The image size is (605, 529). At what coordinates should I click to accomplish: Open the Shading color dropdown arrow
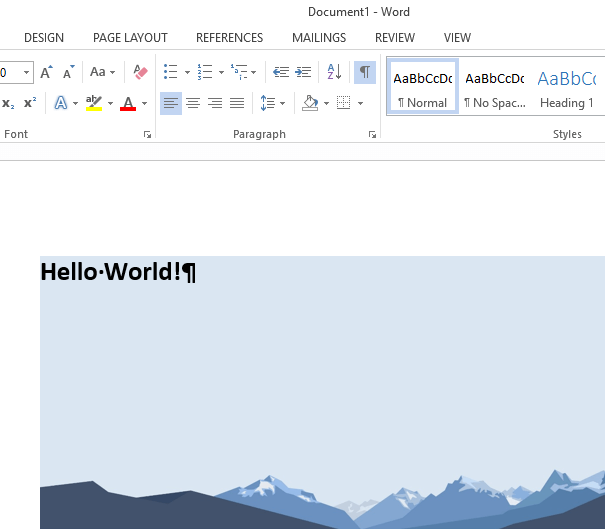326,103
